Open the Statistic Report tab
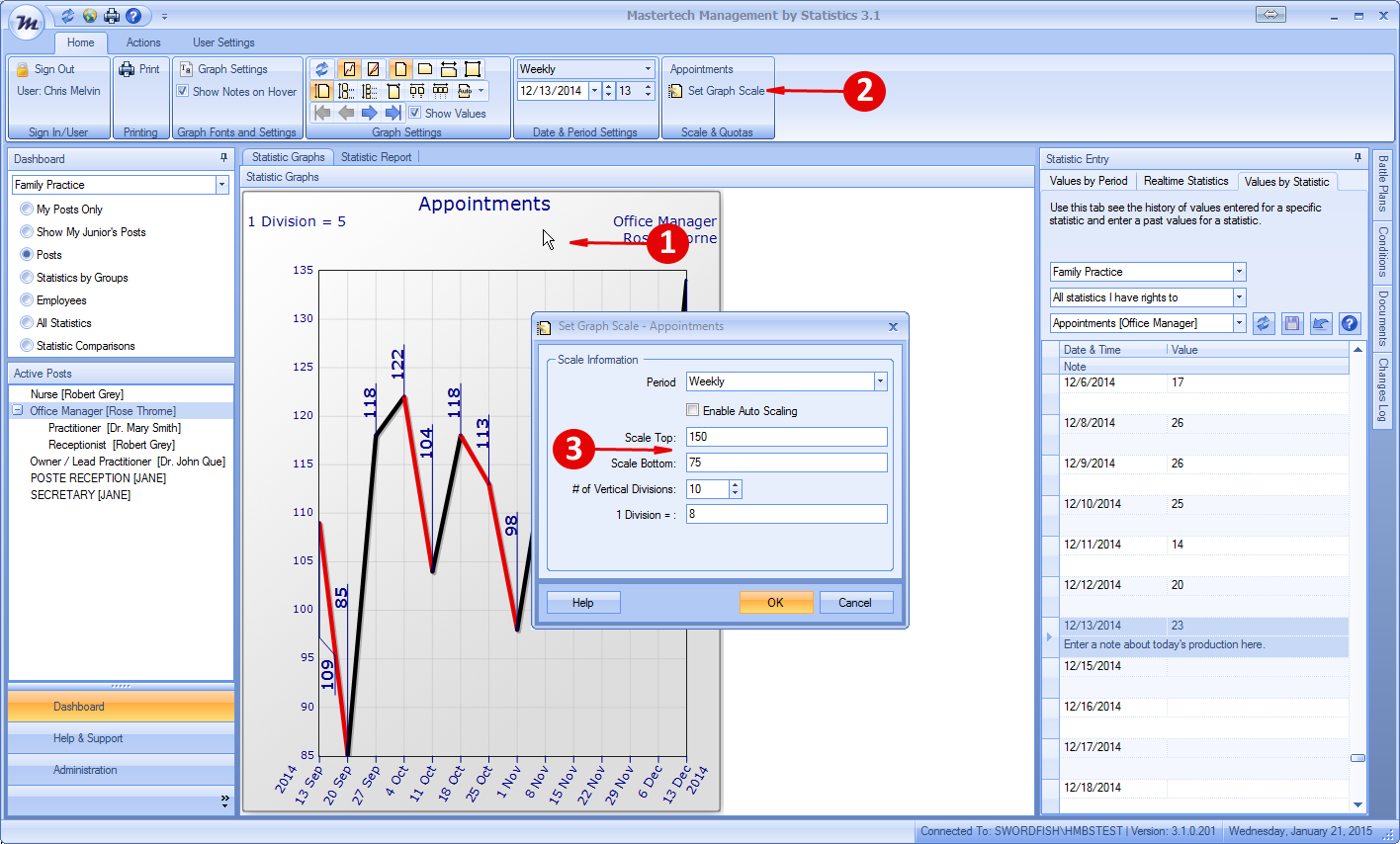 pos(376,157)
